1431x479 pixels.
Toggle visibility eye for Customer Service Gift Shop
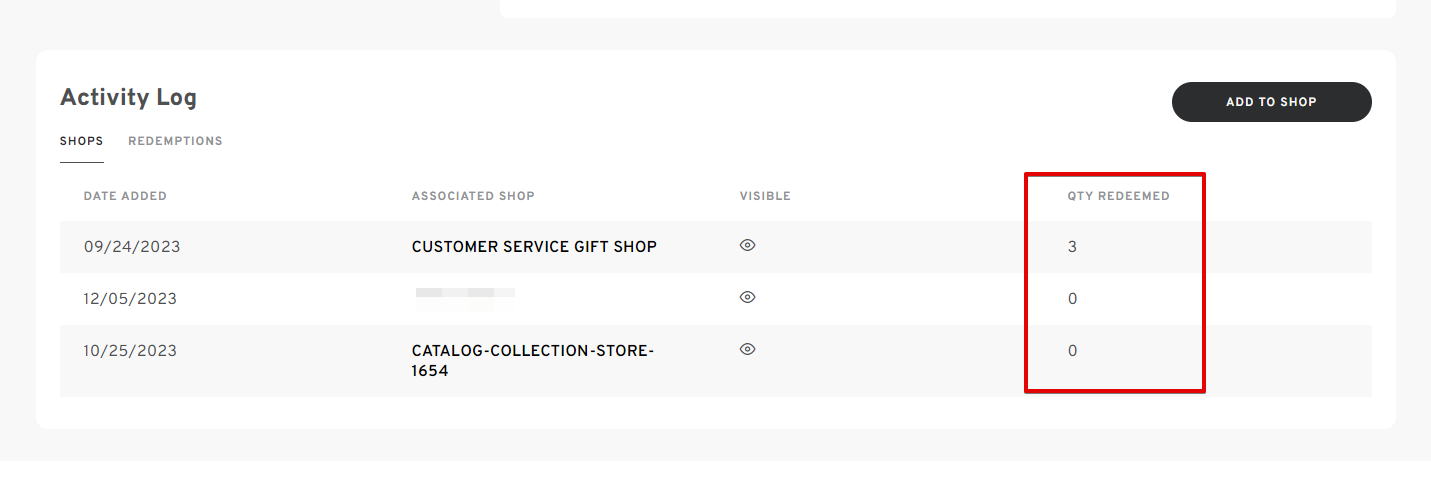click(x=747, y=245)
